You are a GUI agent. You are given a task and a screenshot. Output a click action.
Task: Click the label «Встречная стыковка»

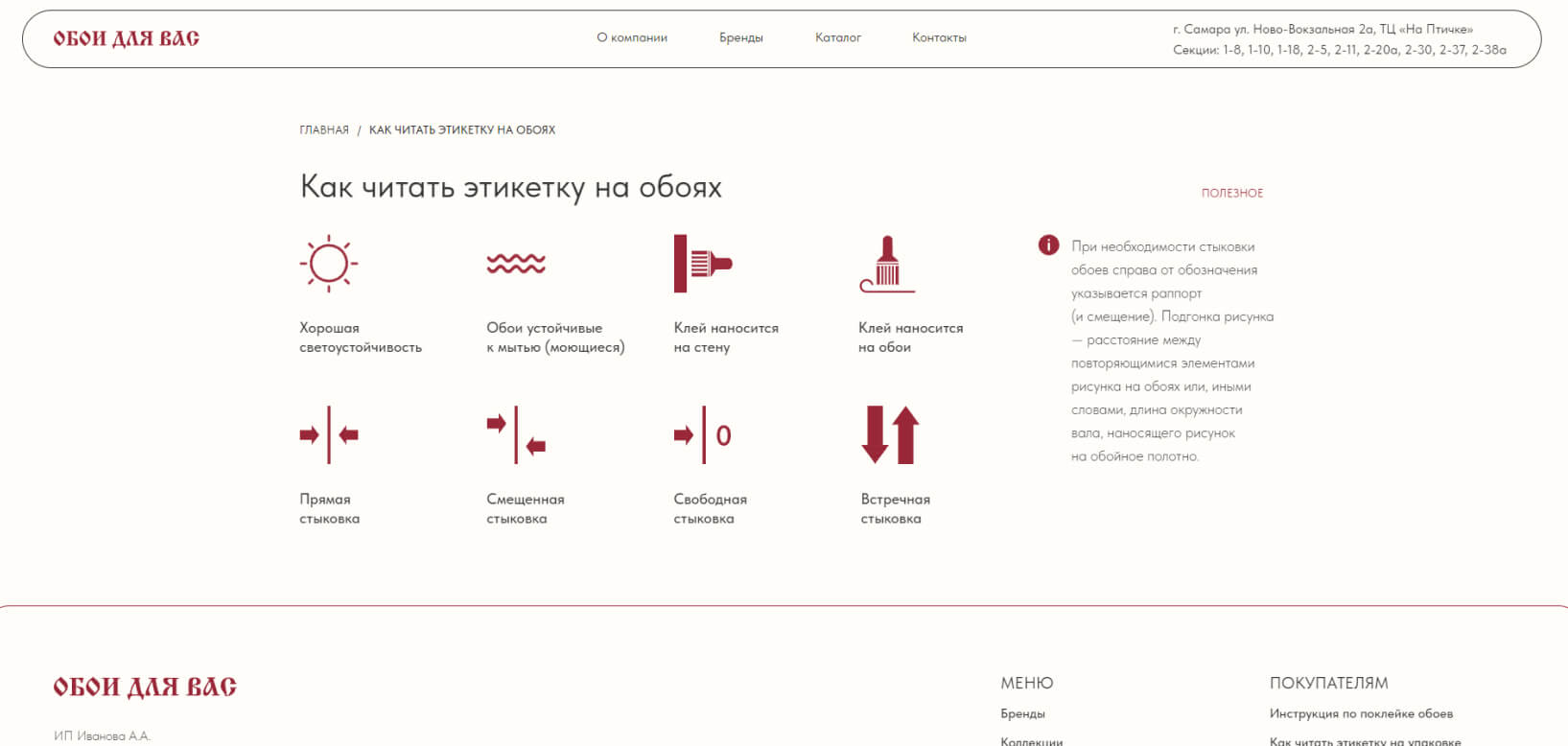(x=896, y=509)
